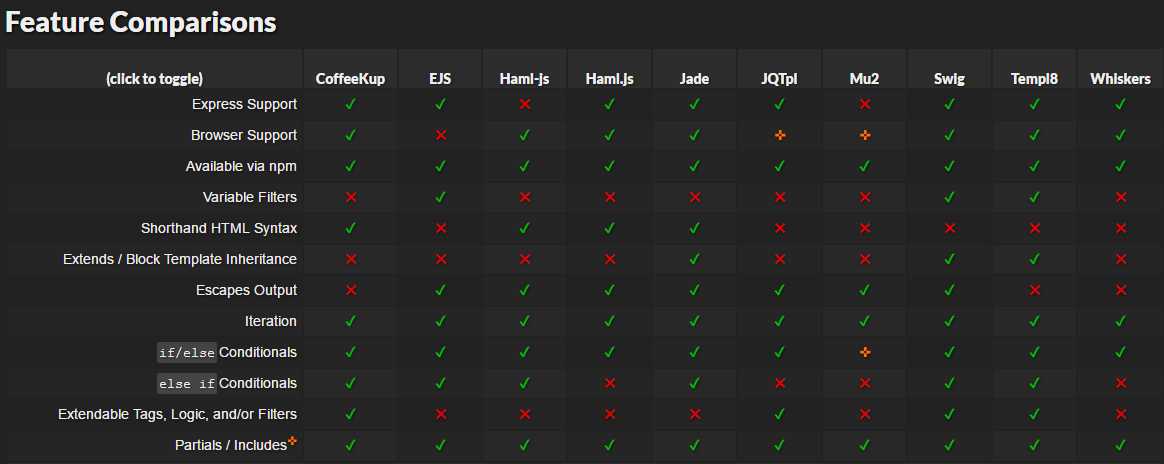Click the Available via npm row label
Screen dimensions: 1164x464
[241, 166]
